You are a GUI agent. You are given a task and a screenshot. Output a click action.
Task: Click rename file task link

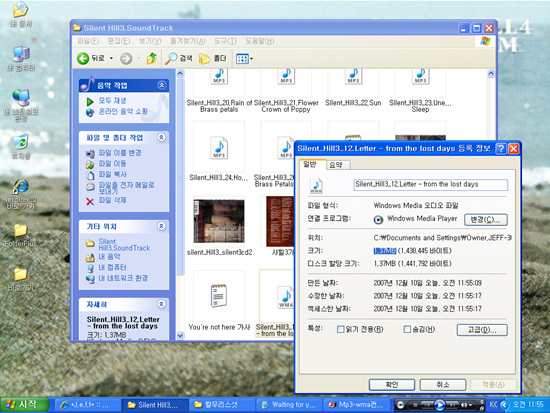pyautogui.click(x=120, y=153)
